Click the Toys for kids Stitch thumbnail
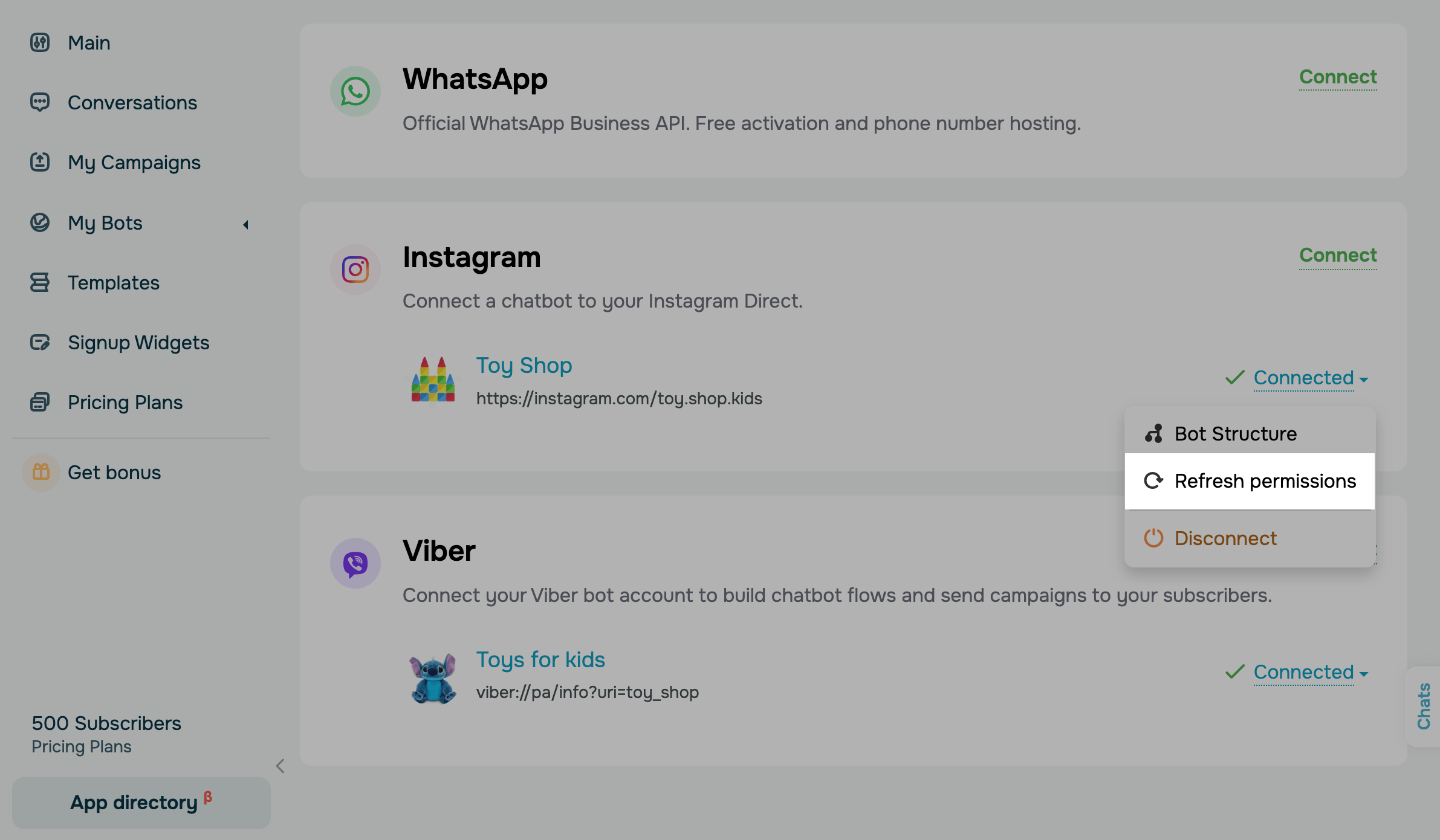The height and width of the screenshot is (840, 1440). tap(433, 677)
